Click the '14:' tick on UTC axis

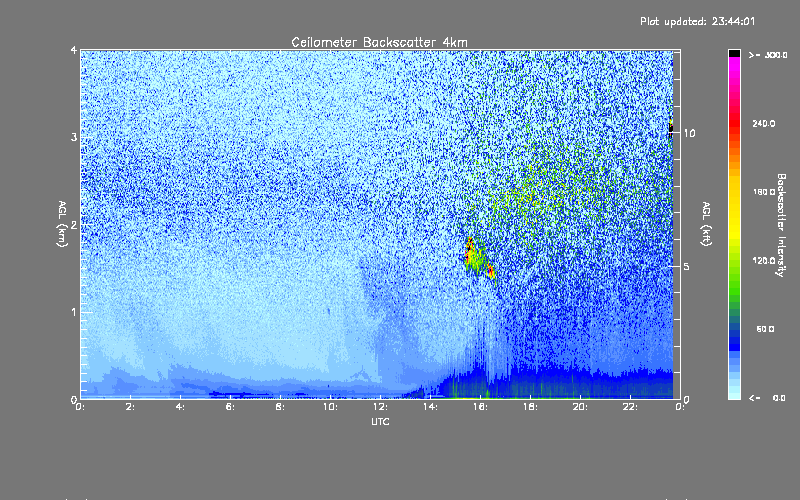tap(430, 407)
